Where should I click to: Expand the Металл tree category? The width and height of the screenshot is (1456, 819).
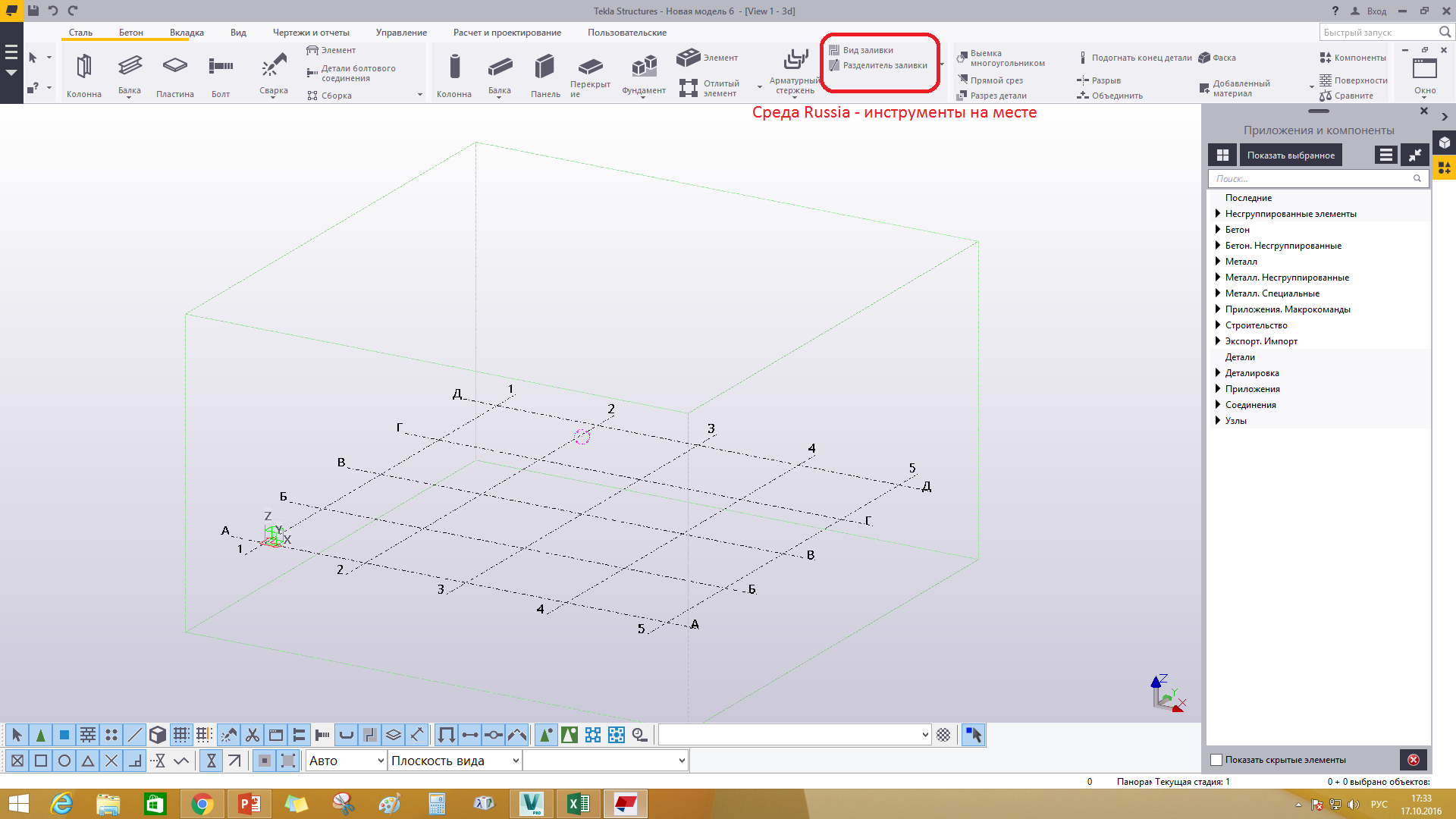point(1218,262)
